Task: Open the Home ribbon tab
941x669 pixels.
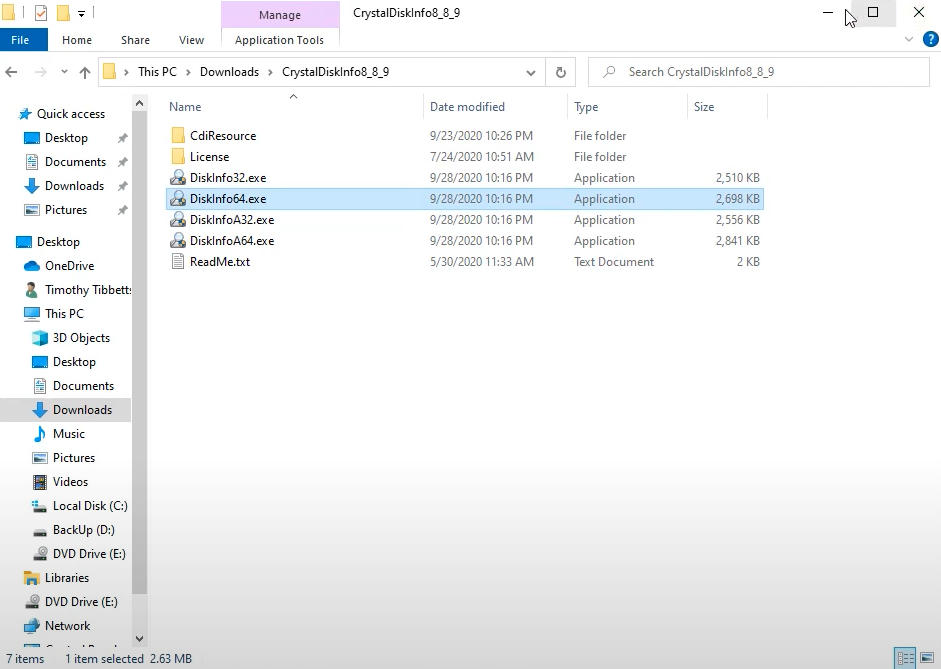Action: coord(77,40)
